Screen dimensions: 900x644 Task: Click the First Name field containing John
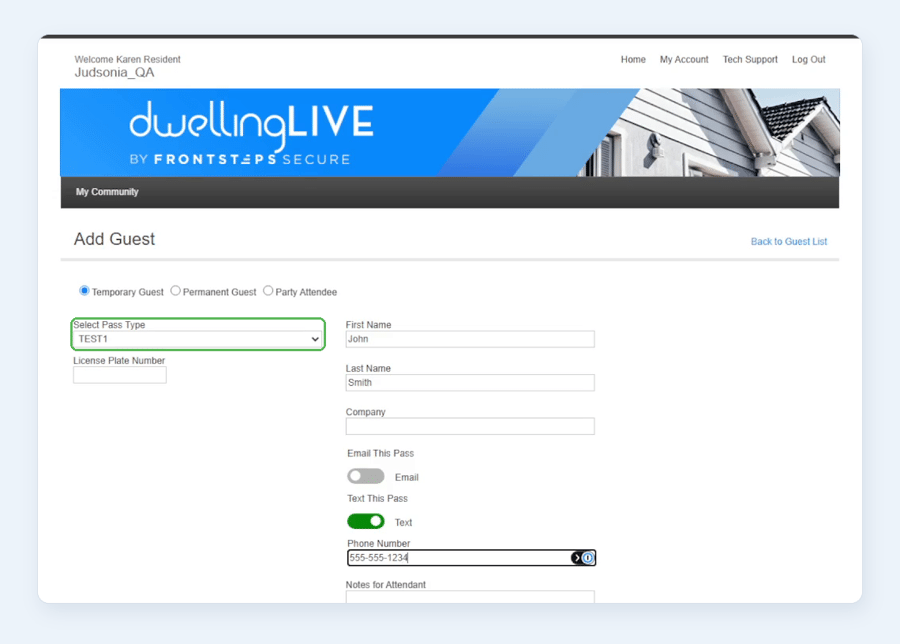coord(470,339)
